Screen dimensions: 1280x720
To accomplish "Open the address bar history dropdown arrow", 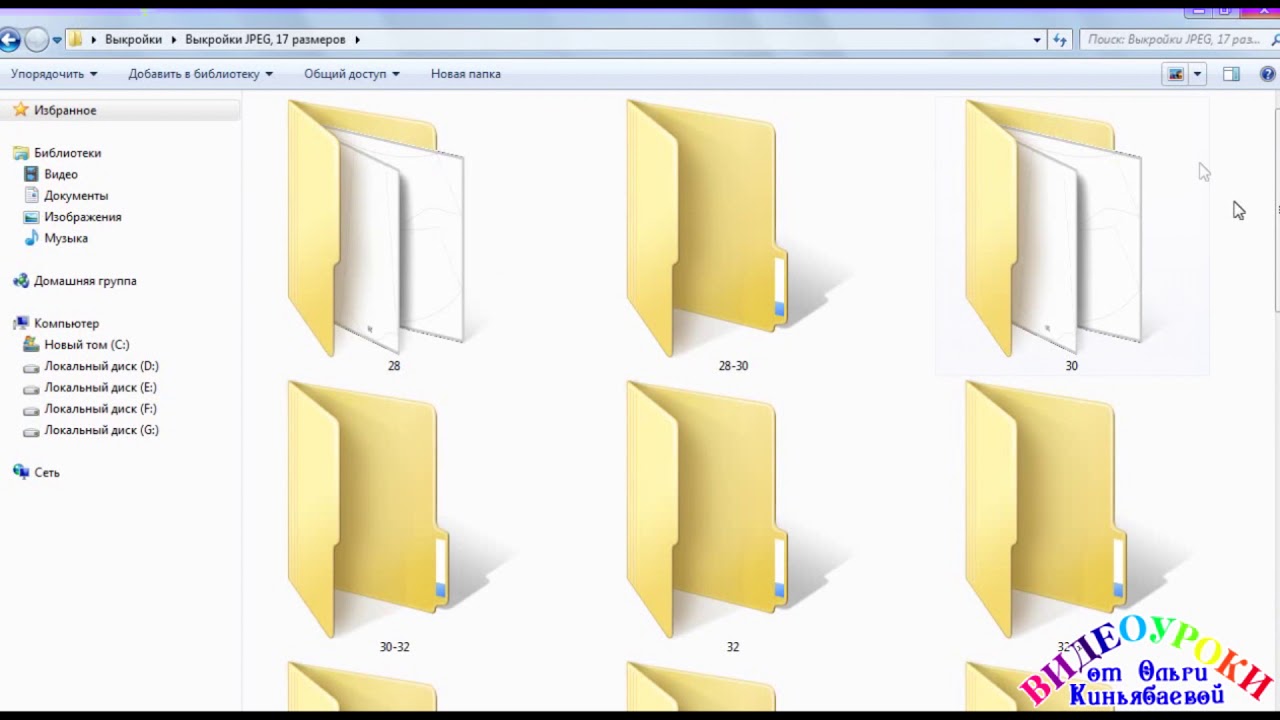I will [1037, 40].
